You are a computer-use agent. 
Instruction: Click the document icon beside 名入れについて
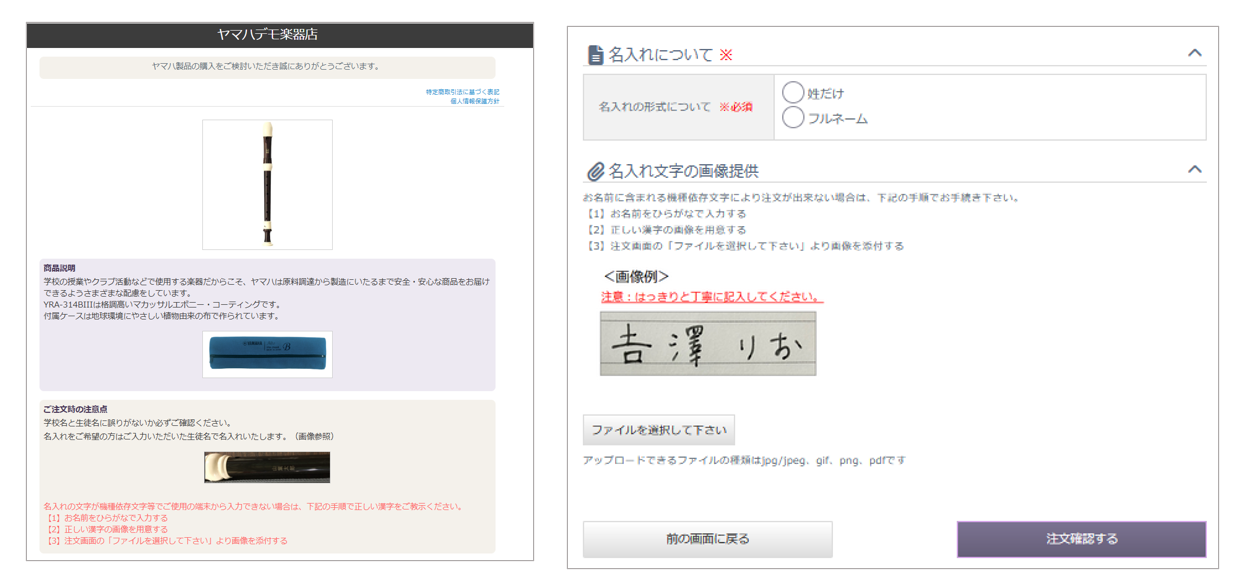coord(595,55)
